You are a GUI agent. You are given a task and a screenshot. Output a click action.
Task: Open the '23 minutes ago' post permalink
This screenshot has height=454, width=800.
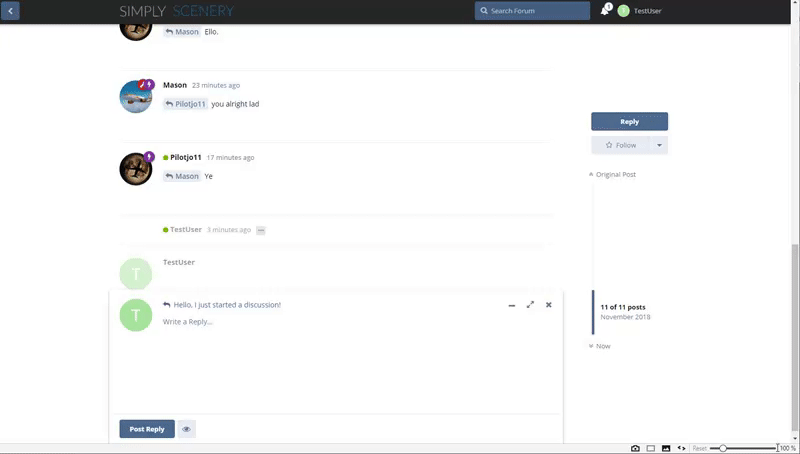(x=216, y=85)
